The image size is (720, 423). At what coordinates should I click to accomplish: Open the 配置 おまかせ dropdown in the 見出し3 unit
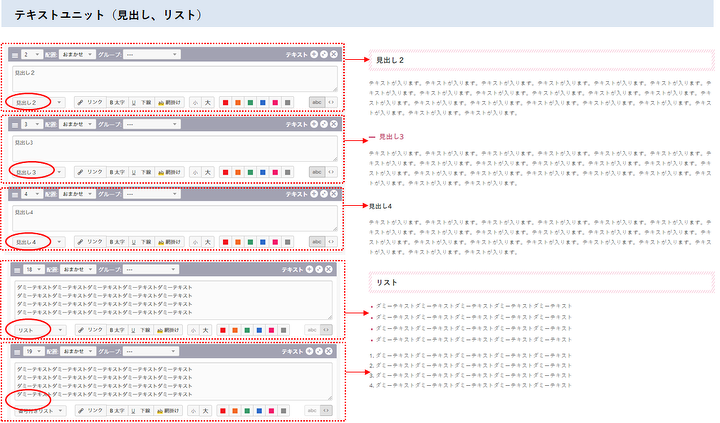[77, 124]
